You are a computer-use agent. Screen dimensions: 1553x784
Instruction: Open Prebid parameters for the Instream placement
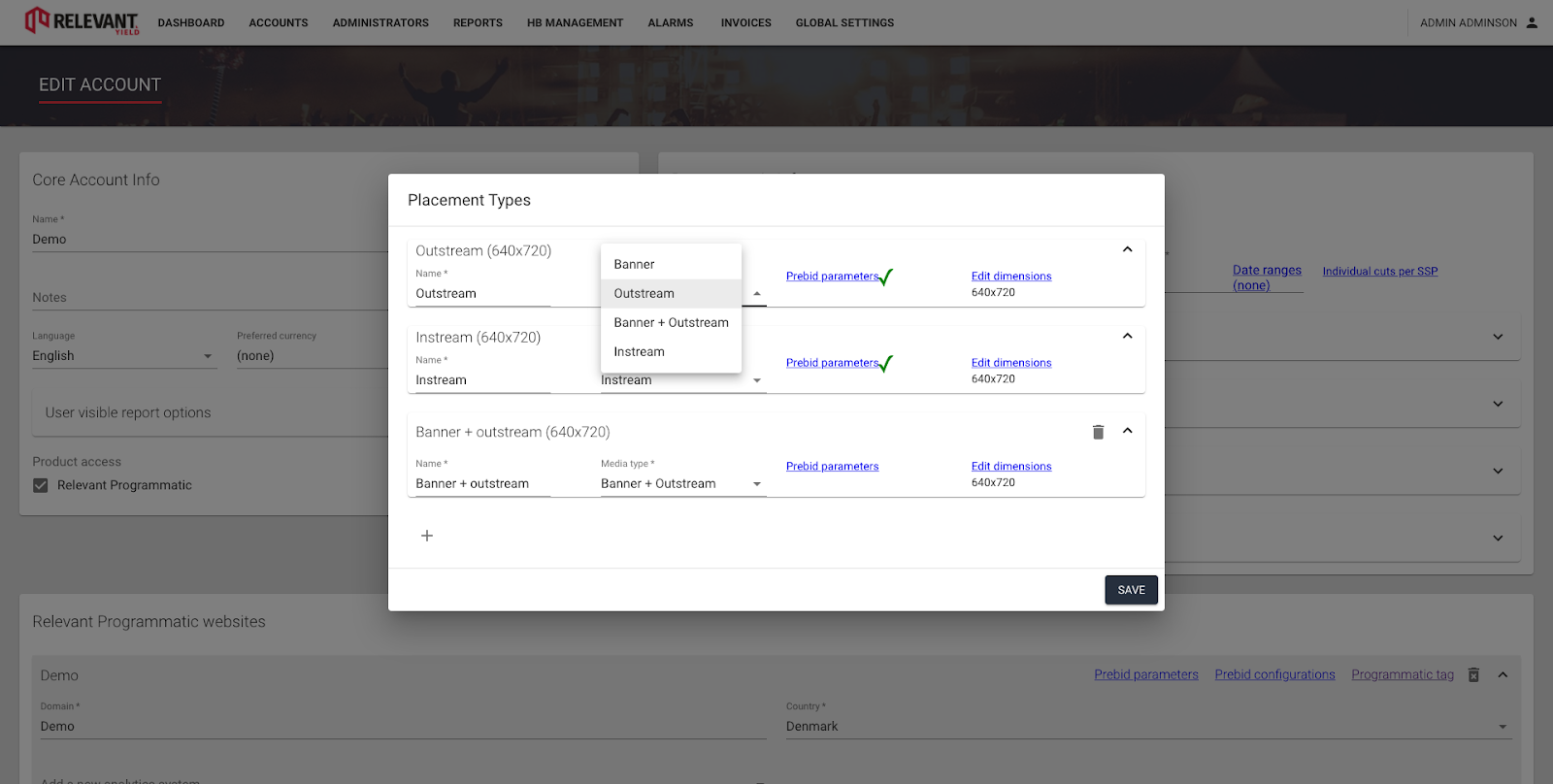[833, 363]
